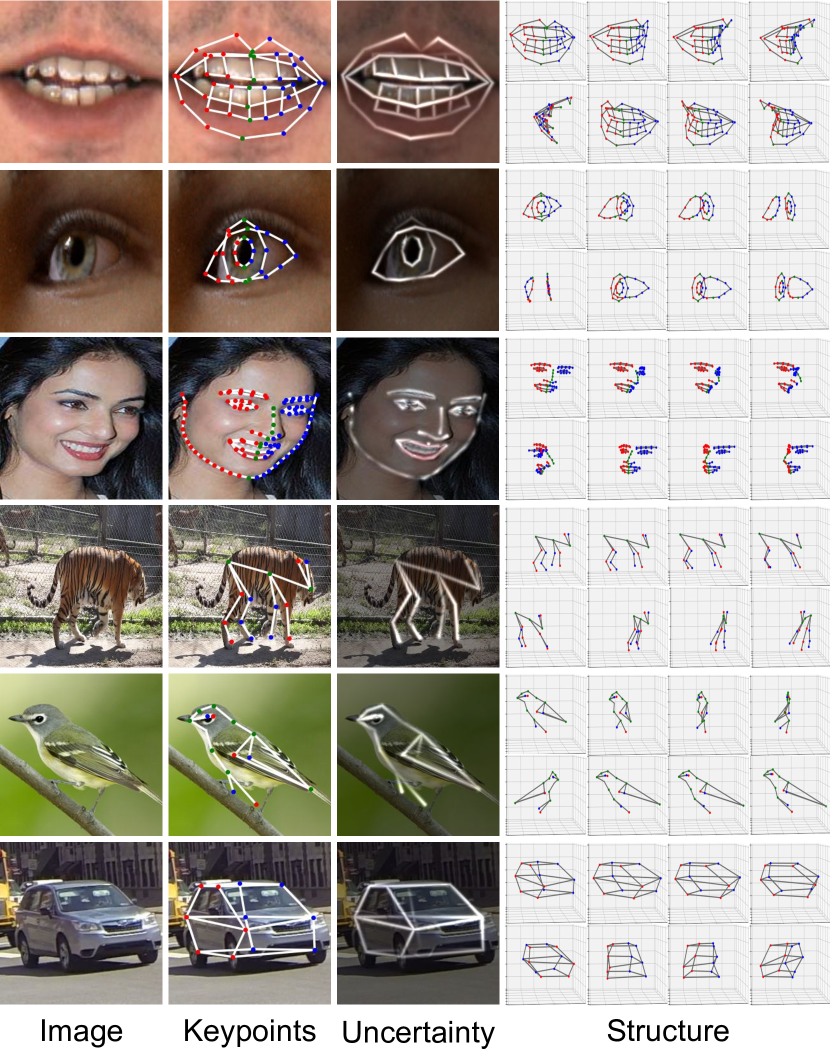Open the tiger uncertainty visualization image

(x=418, y=587)
